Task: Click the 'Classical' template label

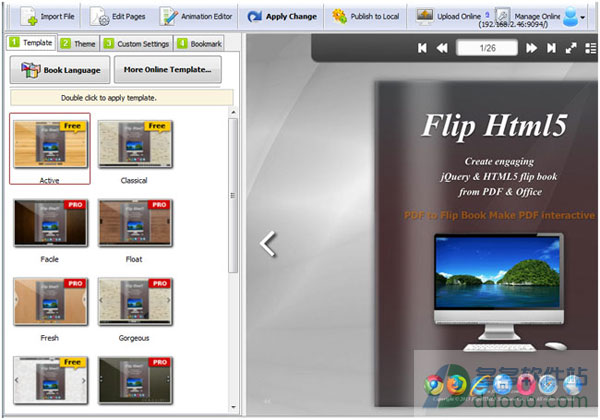Action: (134, 180)
